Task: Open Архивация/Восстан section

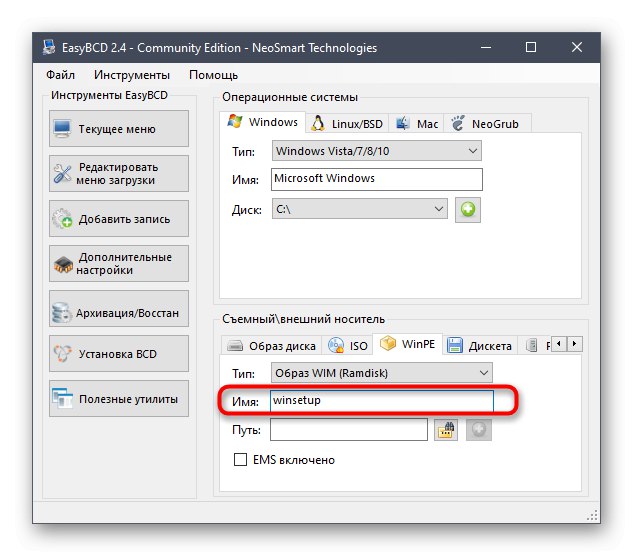Action: point(119,308)
